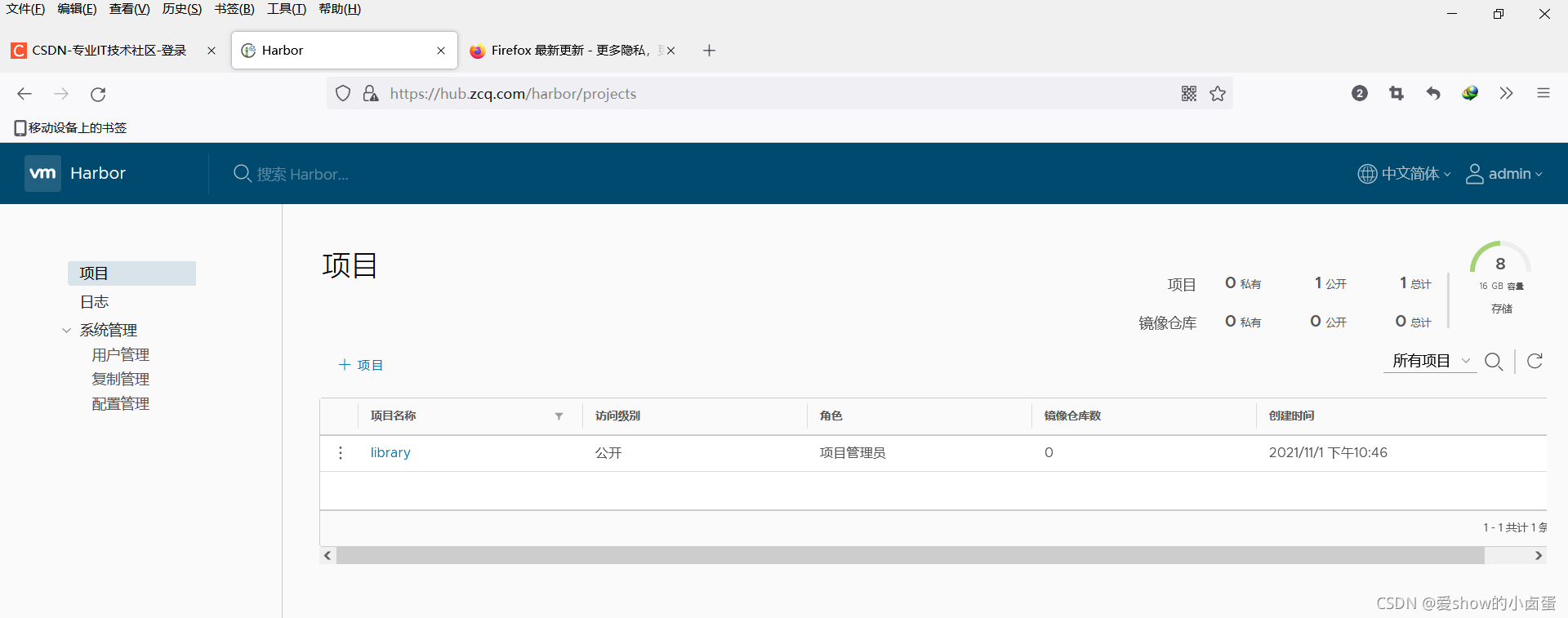The height and width of the screenshot is (618, 1568).
Task: Open the 所有项目 filter dropdown
Action: tap(1430, 361)
